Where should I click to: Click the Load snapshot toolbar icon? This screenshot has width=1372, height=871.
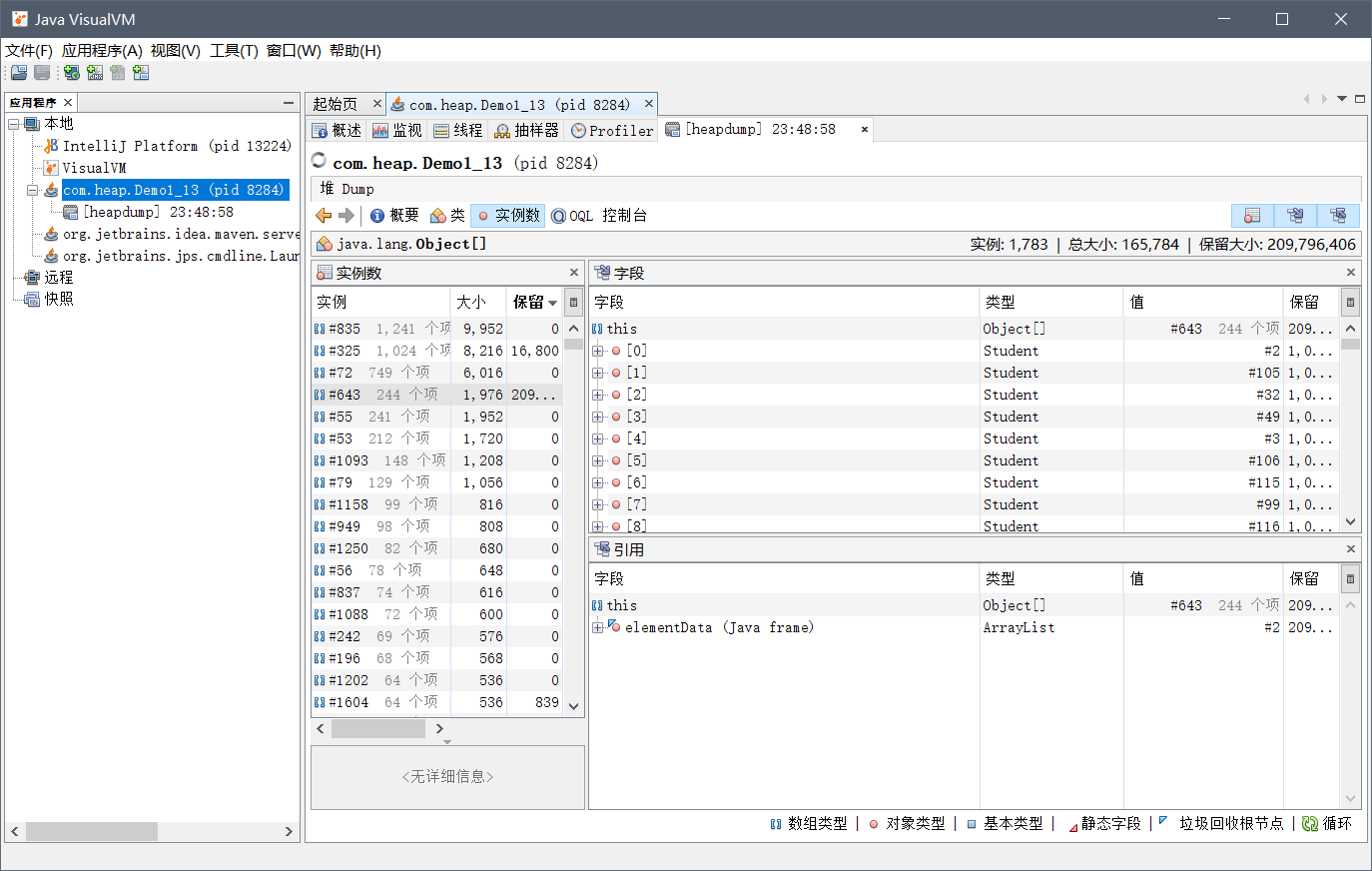(x=19, y=72)
